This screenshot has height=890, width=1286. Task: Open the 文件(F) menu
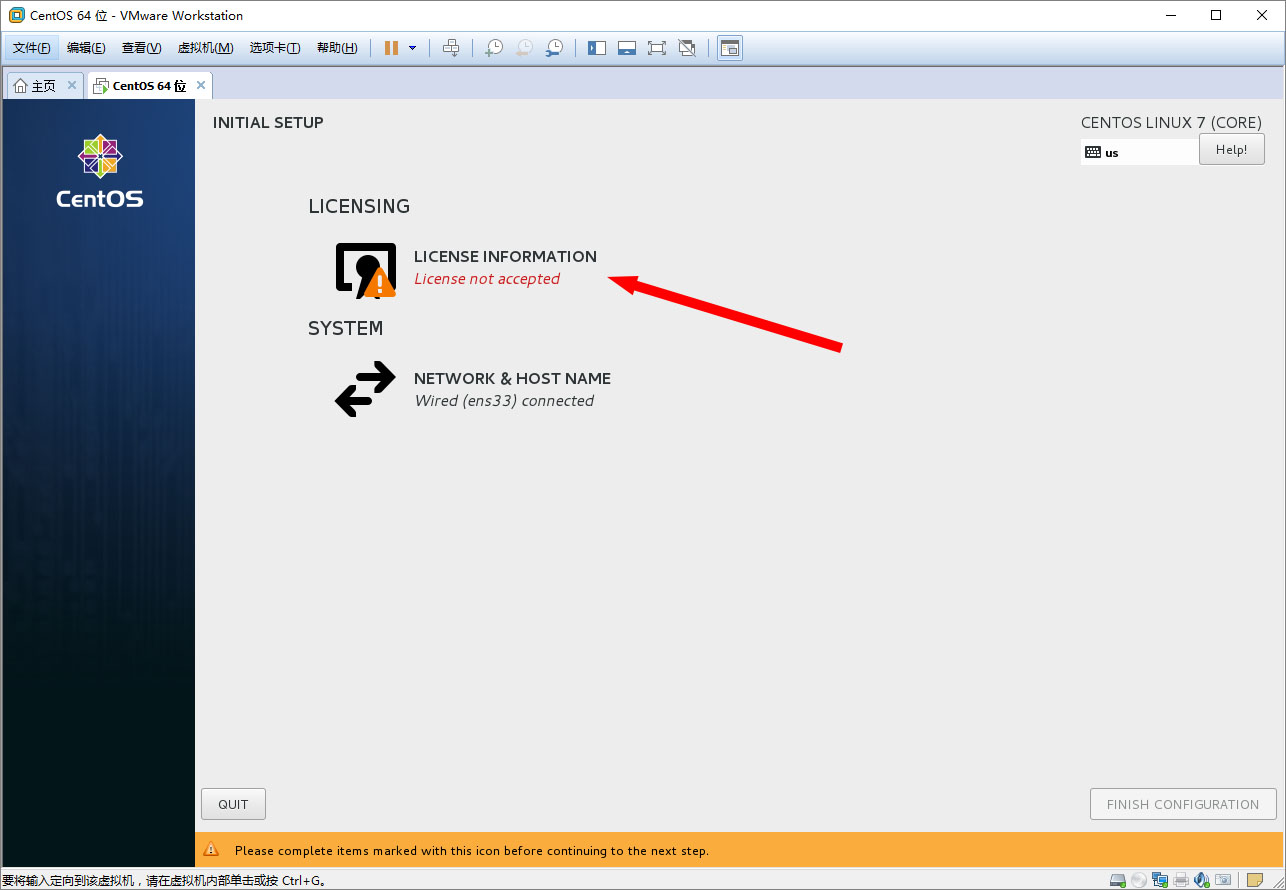pyautogui.click(x=31, y=48)
